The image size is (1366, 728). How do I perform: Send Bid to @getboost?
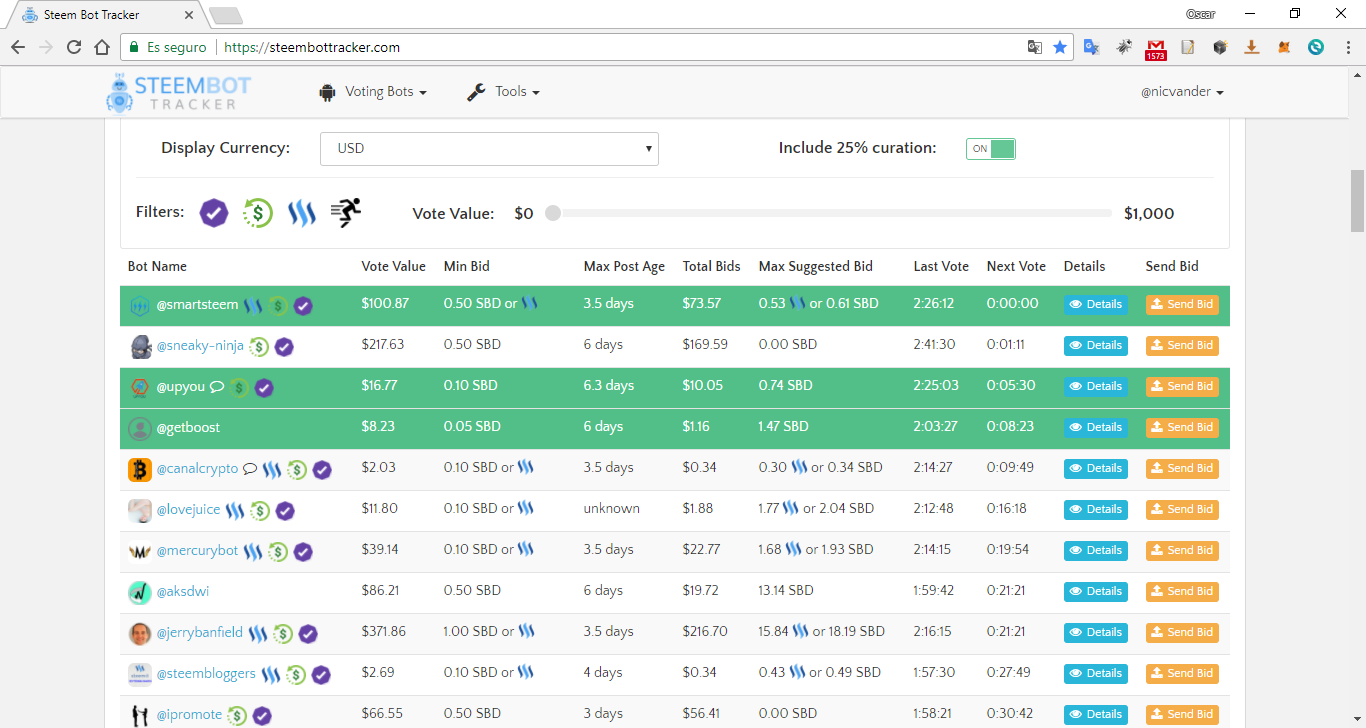[x=1182, y=428]
